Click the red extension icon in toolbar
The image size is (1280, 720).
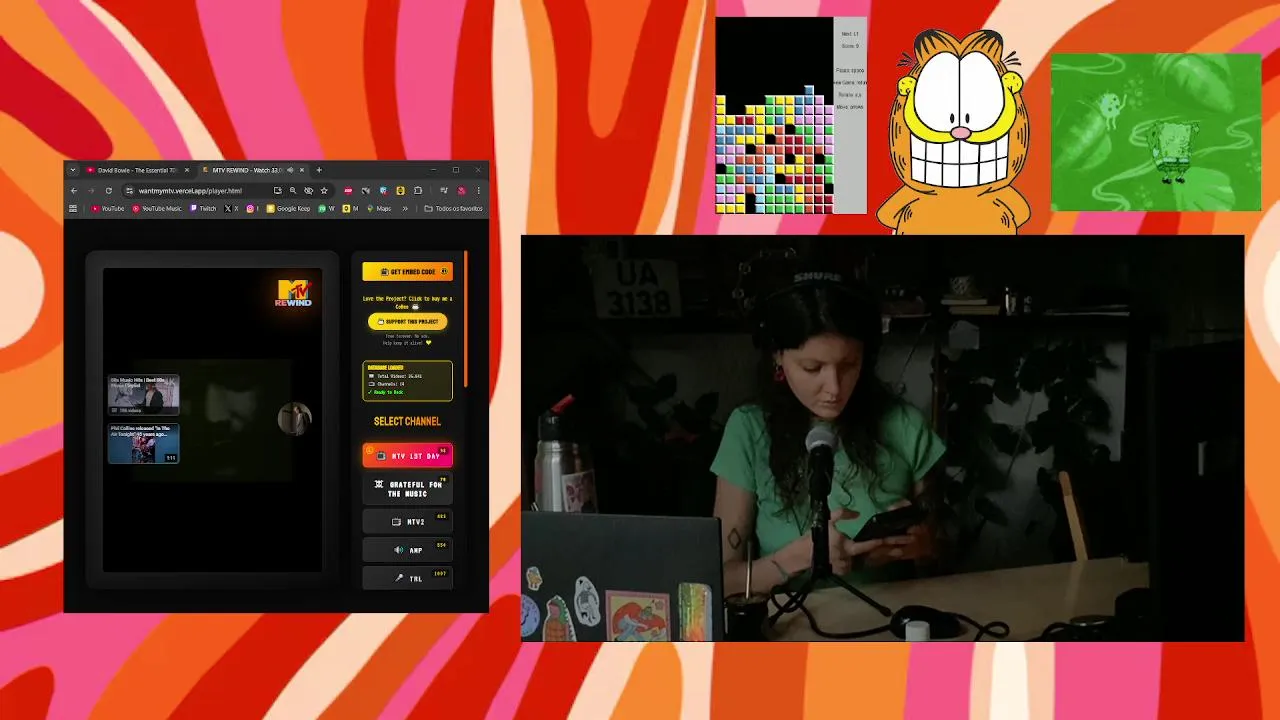[x=348, y=191]
